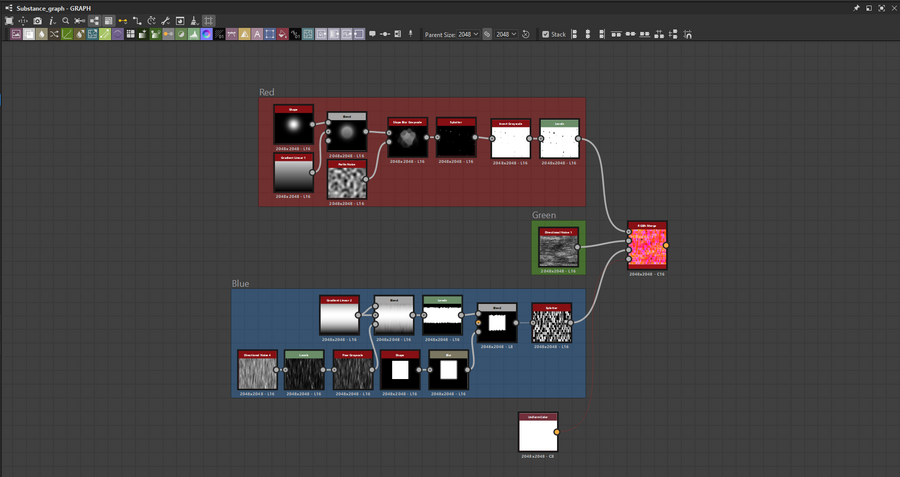Image resolution: width=900 pixels, height=477 pixels.
Task: Reset the parent size with the circular arrow button
Action: [526, 34]
